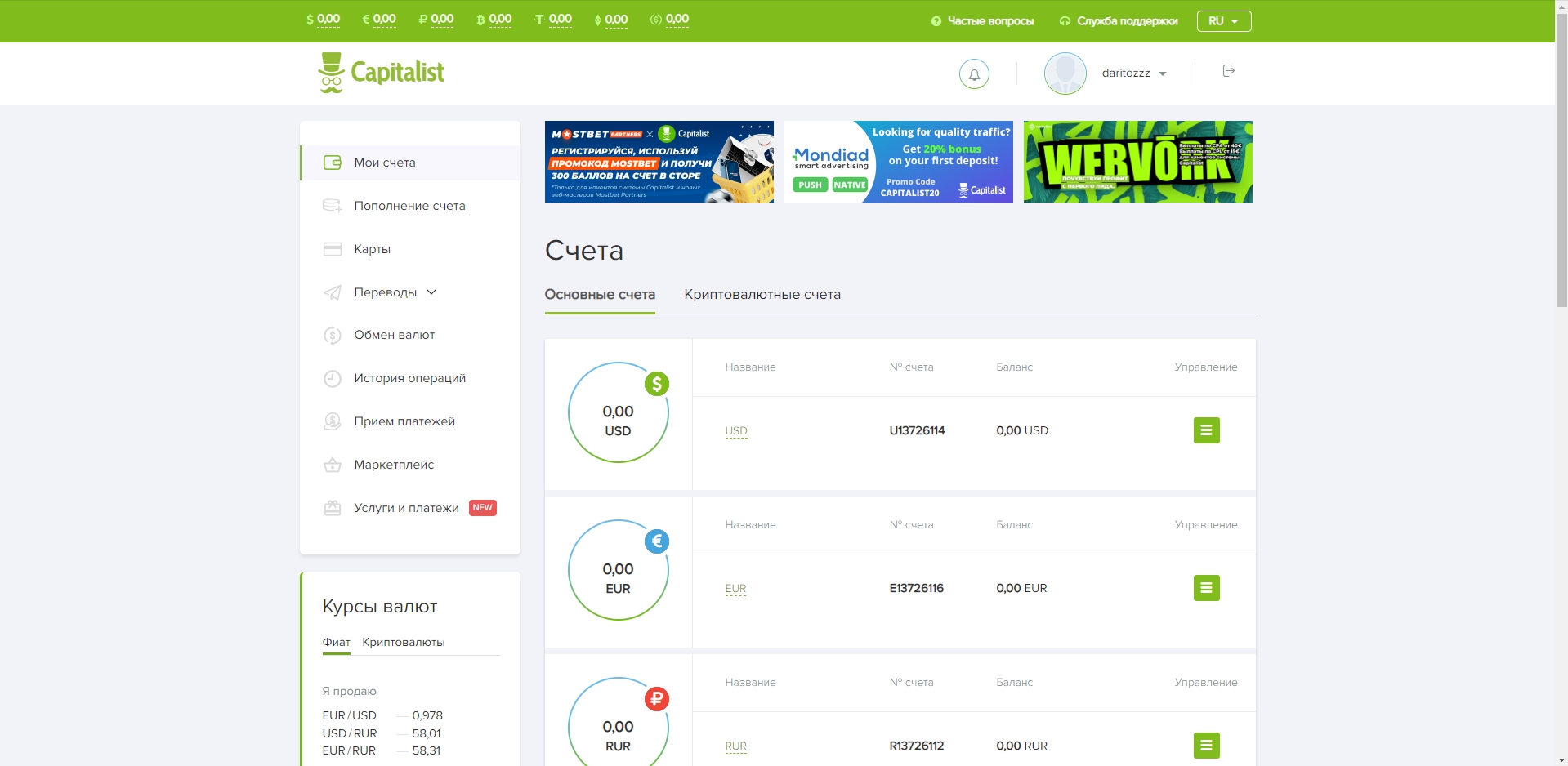The width and height of the screenshot is (1568, 766).
Task: Open the Mondiad advertising banner
Action: (899, 162)
